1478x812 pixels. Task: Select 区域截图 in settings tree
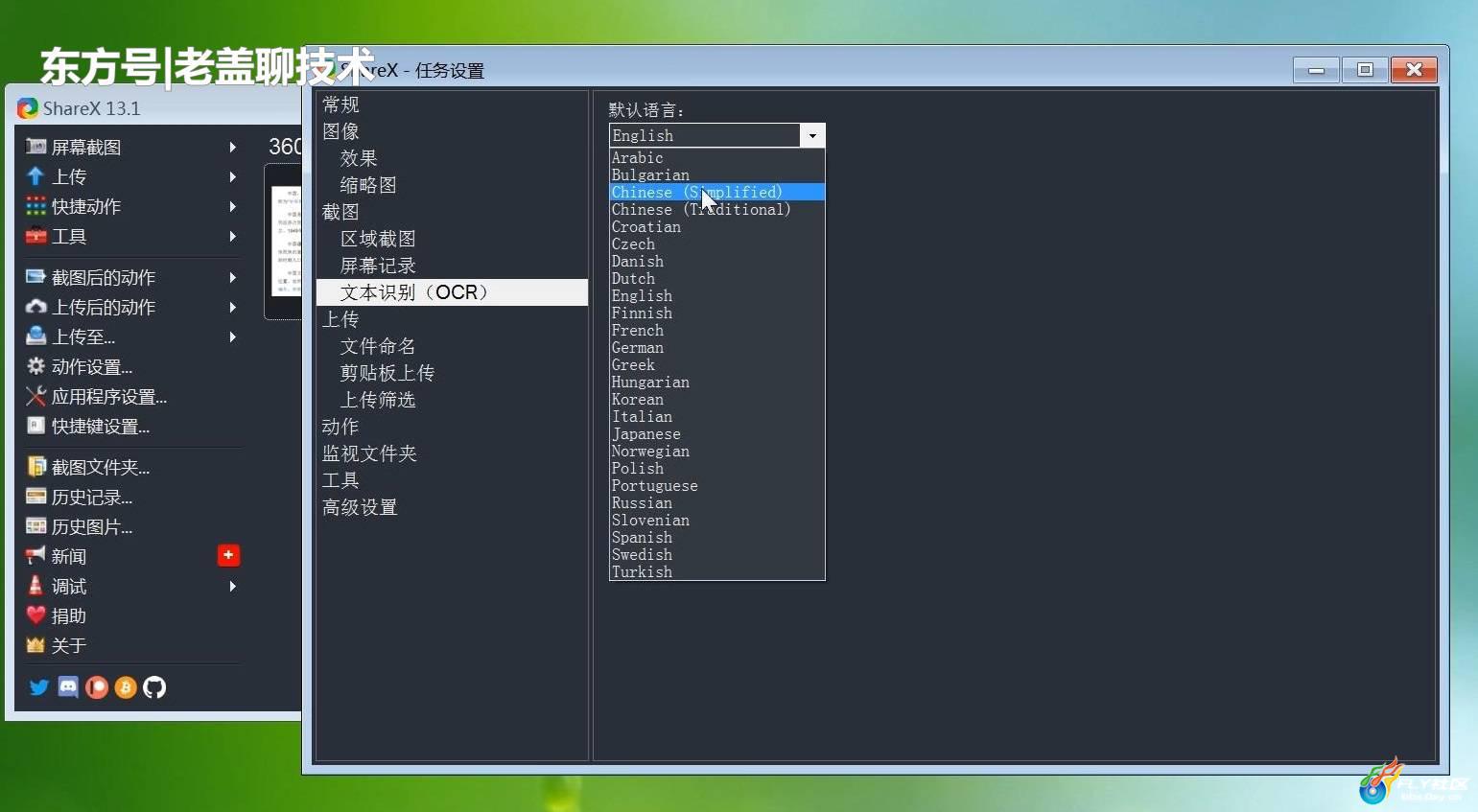pyautogui.click(x=378, y=239)
